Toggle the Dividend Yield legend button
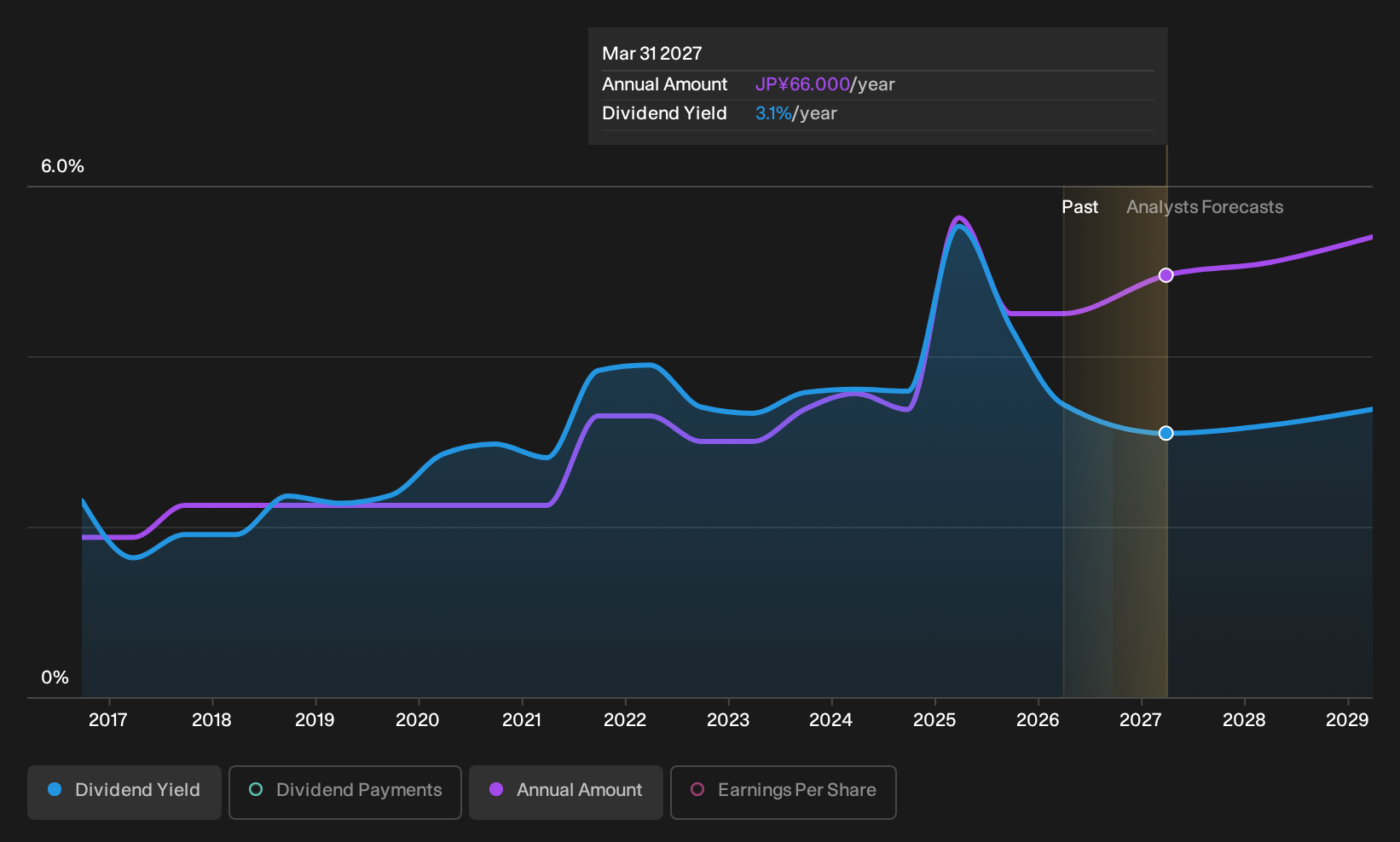This screenshot has width=1400, height=842. click(x=124, y=793)
